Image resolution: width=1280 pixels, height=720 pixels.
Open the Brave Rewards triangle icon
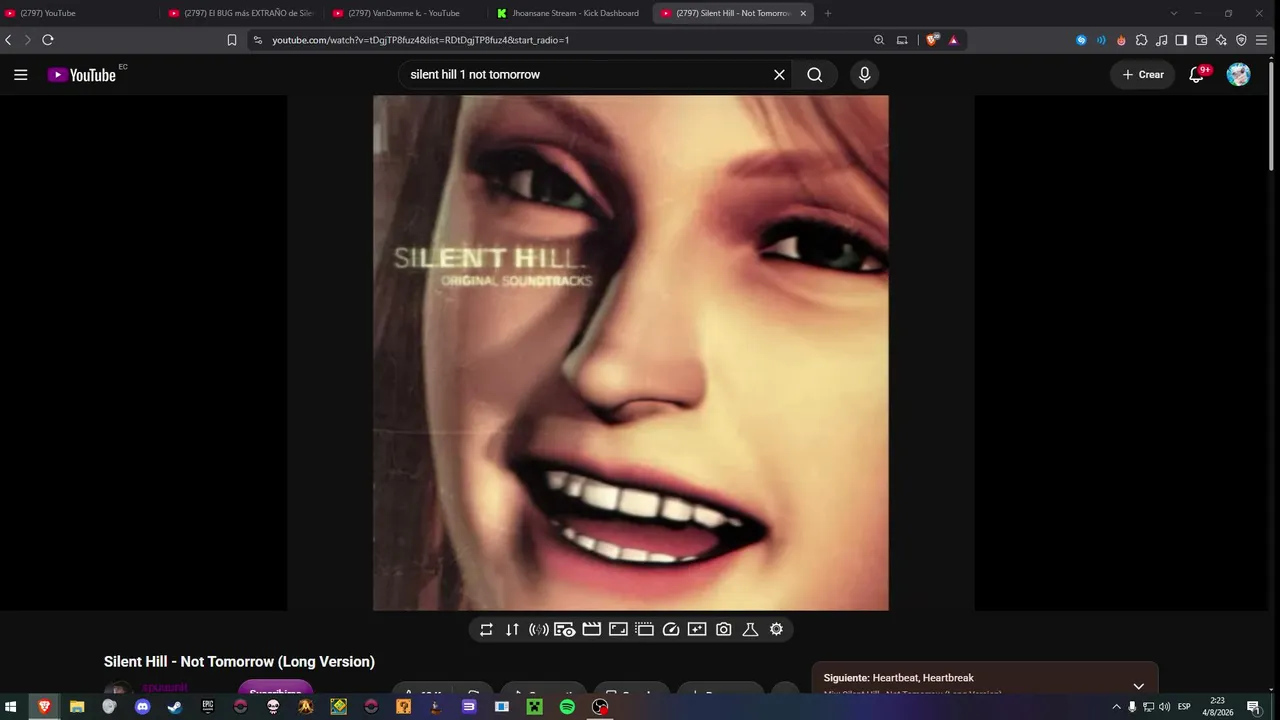[953, 40]
